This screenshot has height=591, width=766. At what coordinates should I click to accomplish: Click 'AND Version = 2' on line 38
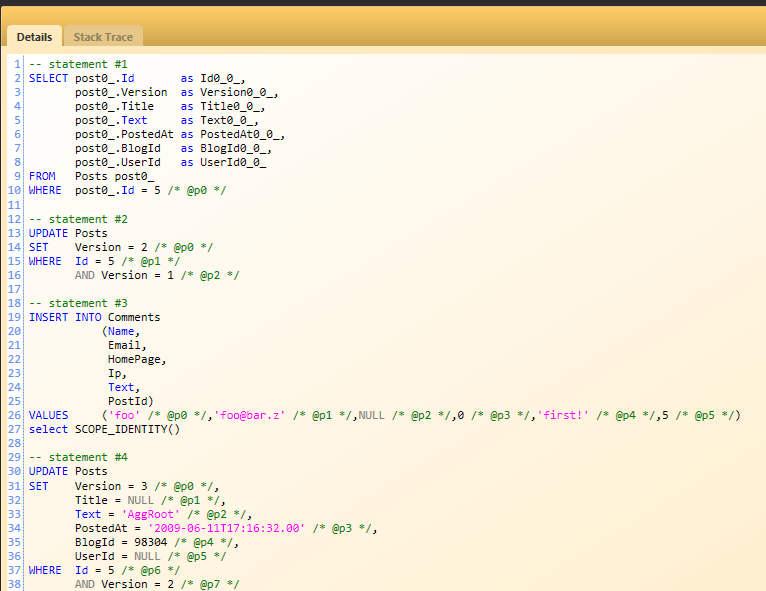coord(124,585)
